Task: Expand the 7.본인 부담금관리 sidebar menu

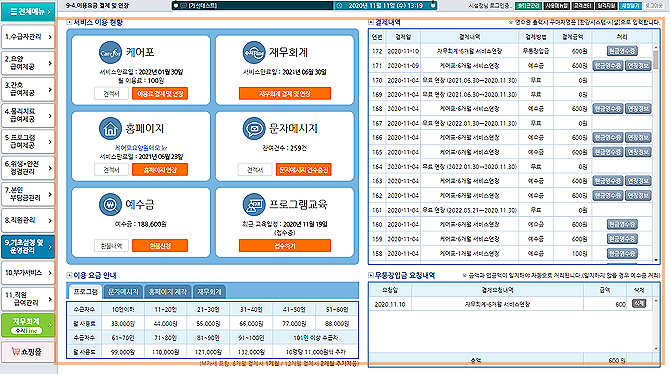Action: pos(28,194)
